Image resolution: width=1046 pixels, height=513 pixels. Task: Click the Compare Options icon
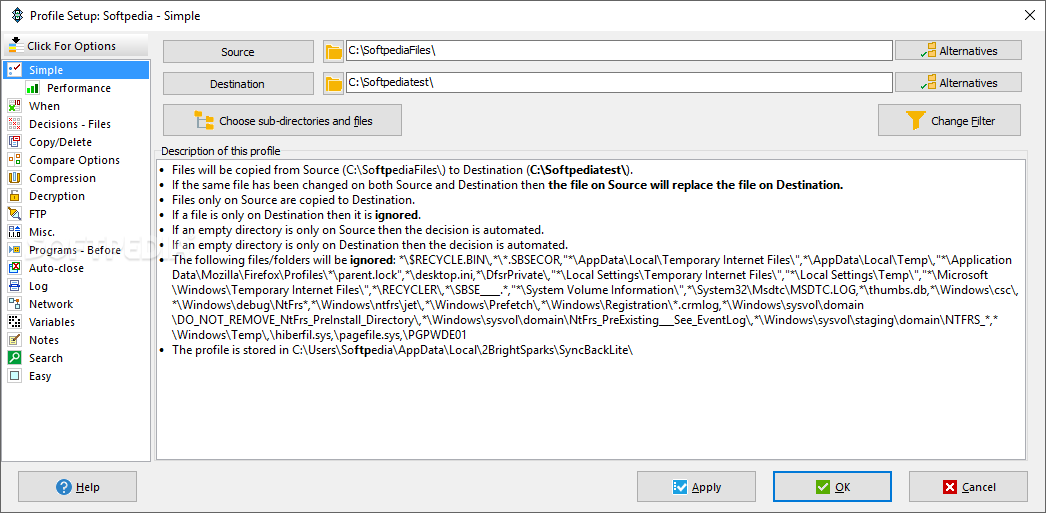(x=14, y=160)
